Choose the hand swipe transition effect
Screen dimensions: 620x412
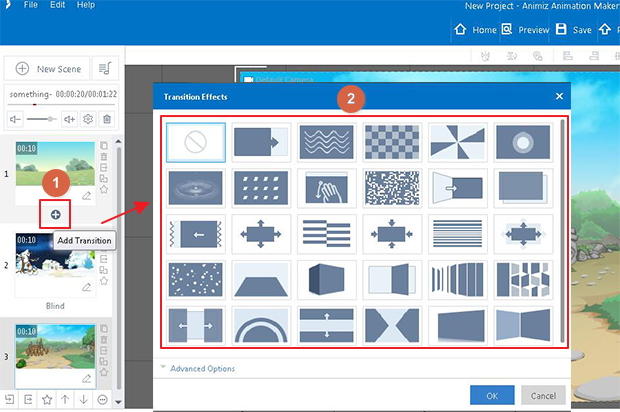[x=326, y=188]
